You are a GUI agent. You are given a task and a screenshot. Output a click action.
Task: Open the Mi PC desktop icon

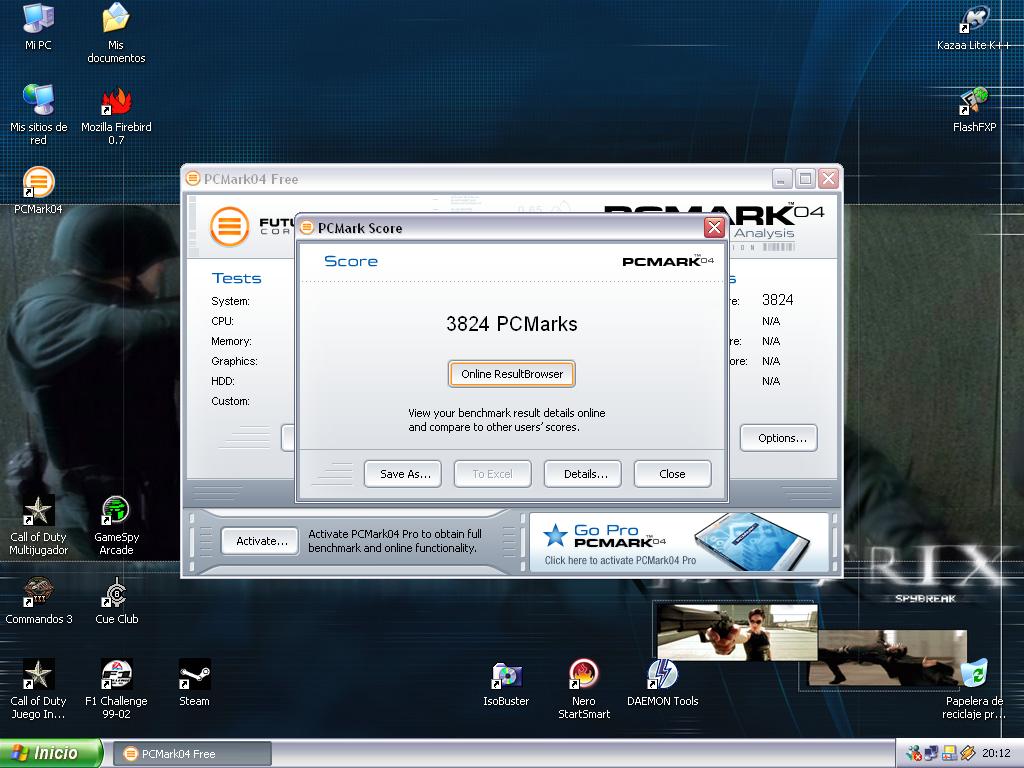pyautogui.click(x=38, y=26)
